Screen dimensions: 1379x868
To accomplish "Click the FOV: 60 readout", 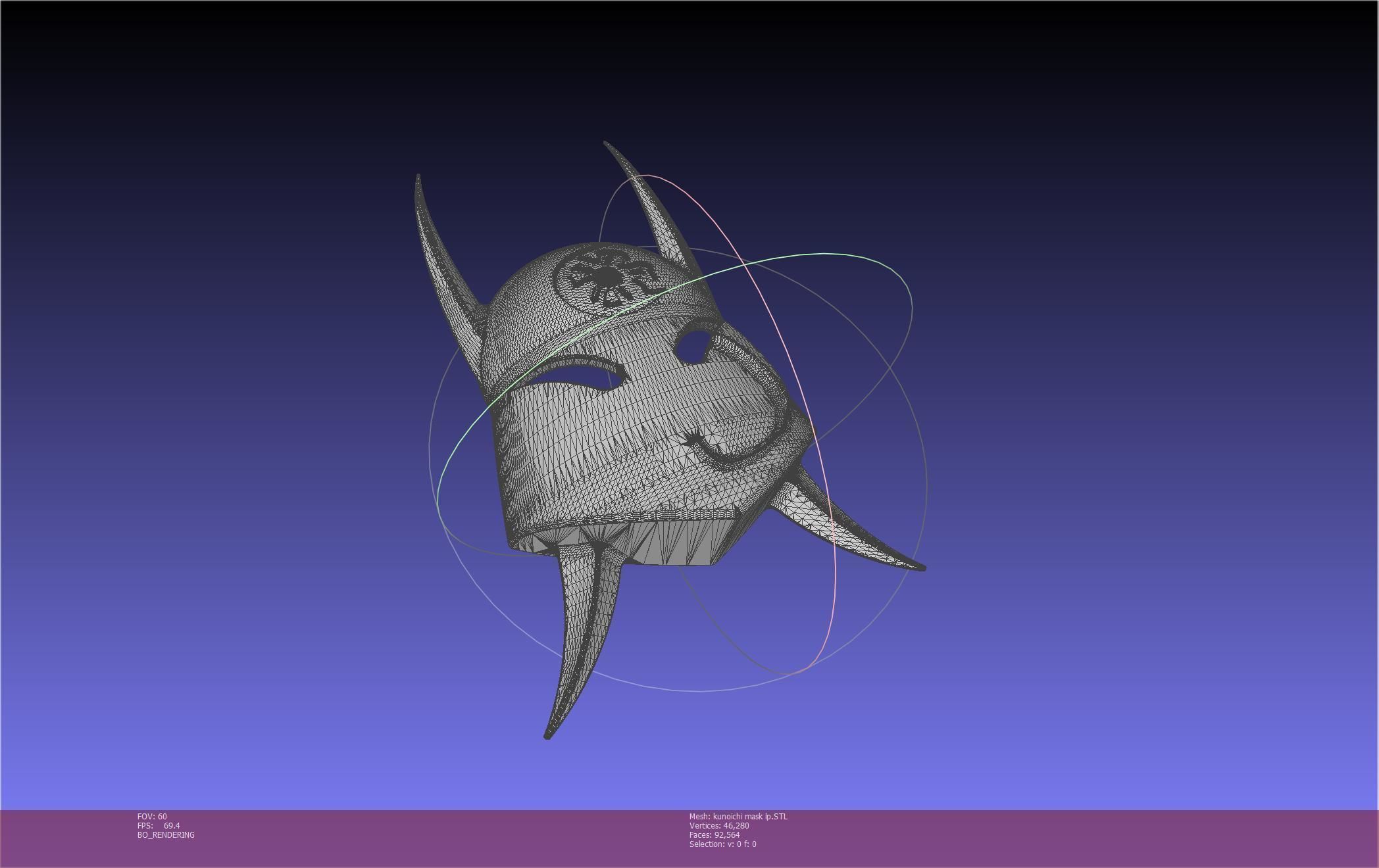I will [x=152, y=816].
